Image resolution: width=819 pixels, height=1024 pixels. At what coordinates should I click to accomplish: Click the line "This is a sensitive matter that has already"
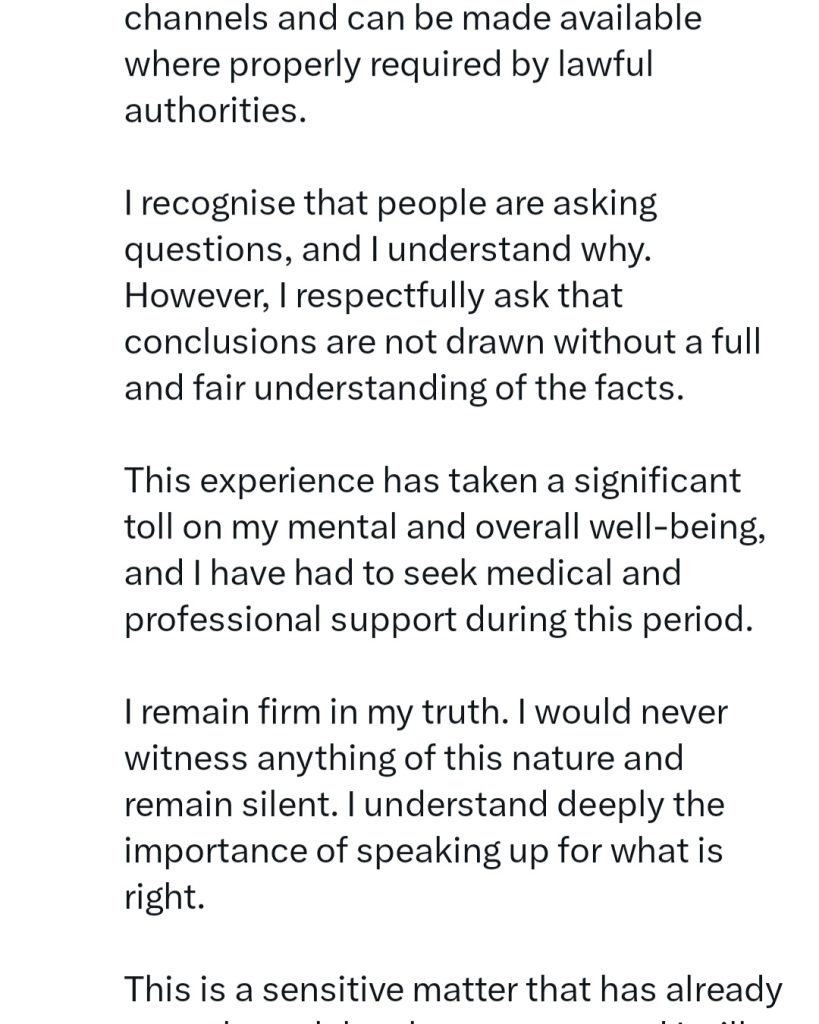coord(452,989)
